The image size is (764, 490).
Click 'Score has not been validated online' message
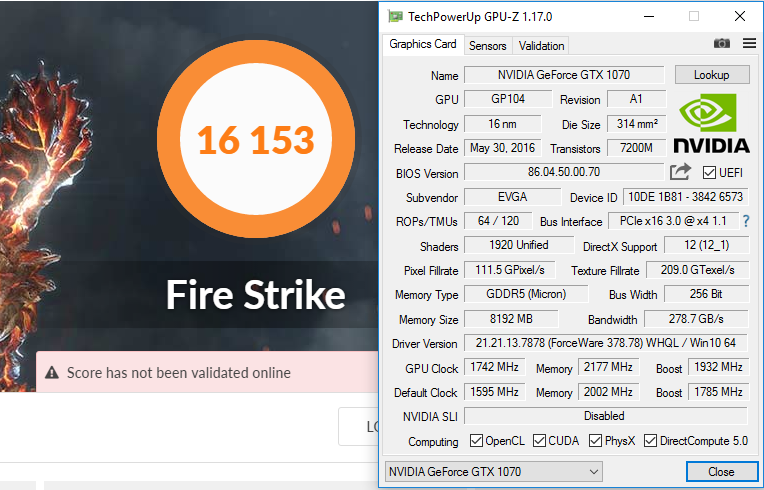[x=179, y=373]
